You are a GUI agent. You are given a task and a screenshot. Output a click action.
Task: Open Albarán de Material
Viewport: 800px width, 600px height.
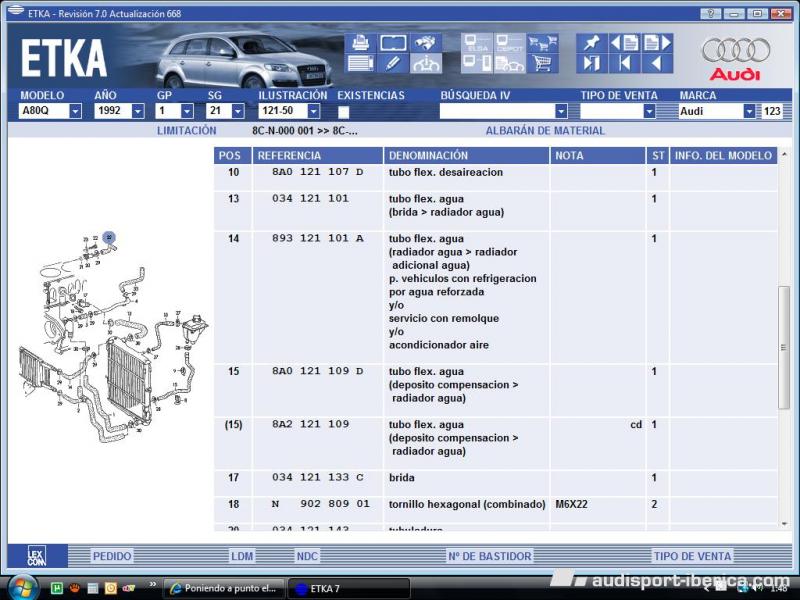[545, 131]
